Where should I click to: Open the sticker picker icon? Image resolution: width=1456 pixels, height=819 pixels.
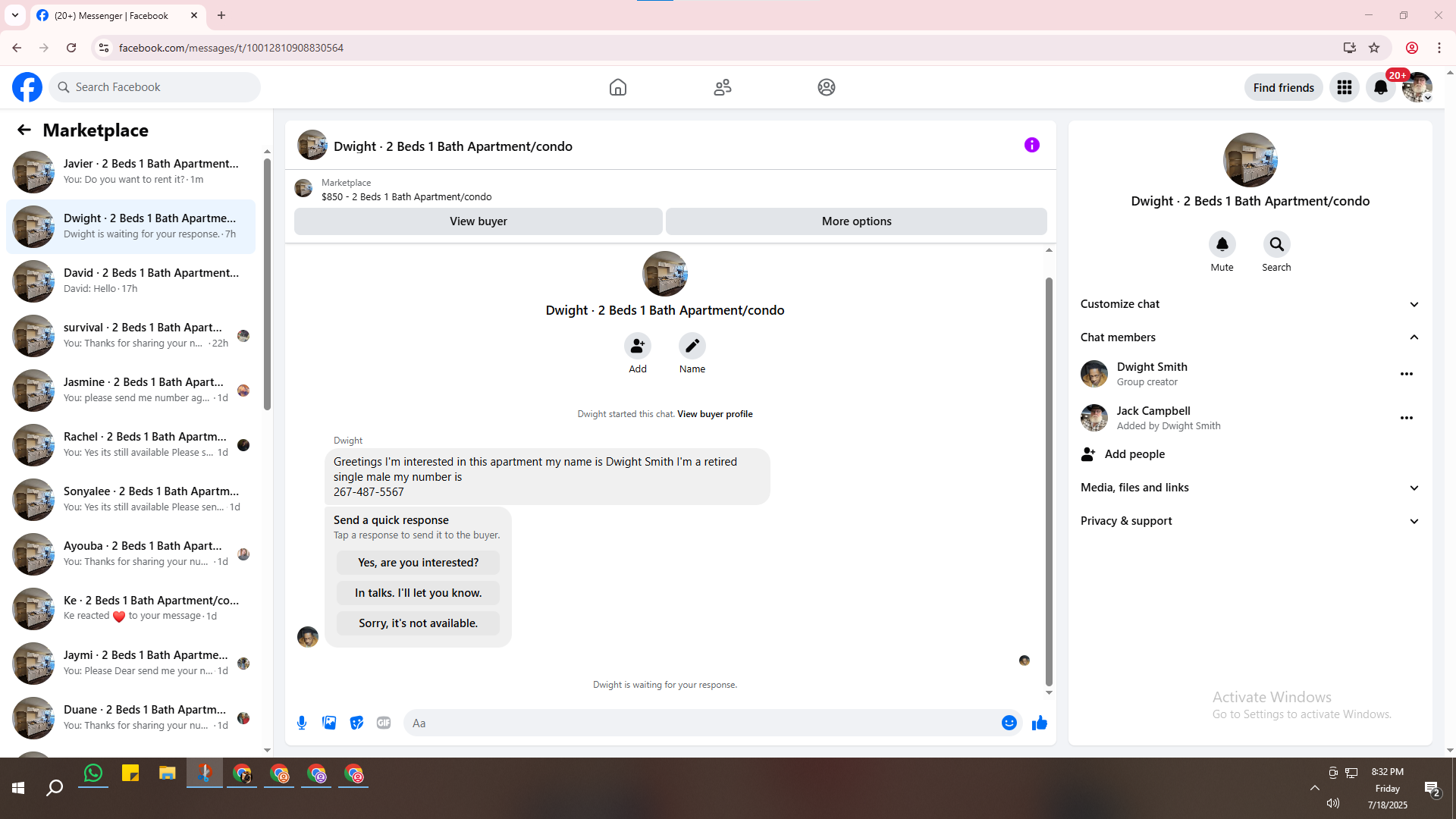click(356, 723)
